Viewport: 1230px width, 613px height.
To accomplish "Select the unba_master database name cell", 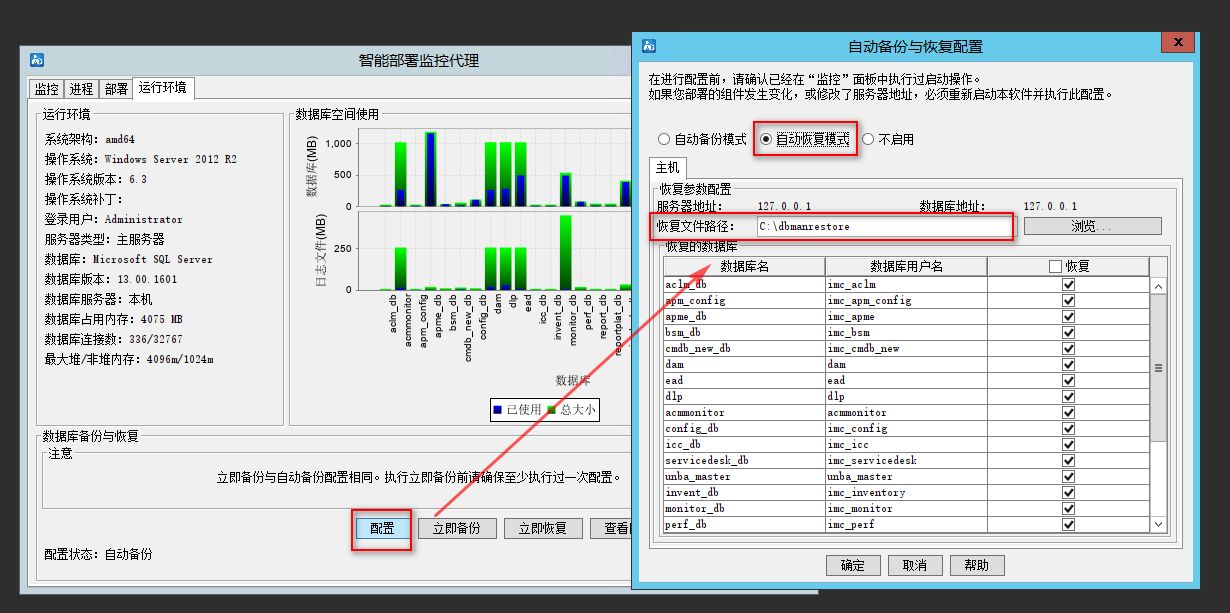I will [x=744, y=477].
